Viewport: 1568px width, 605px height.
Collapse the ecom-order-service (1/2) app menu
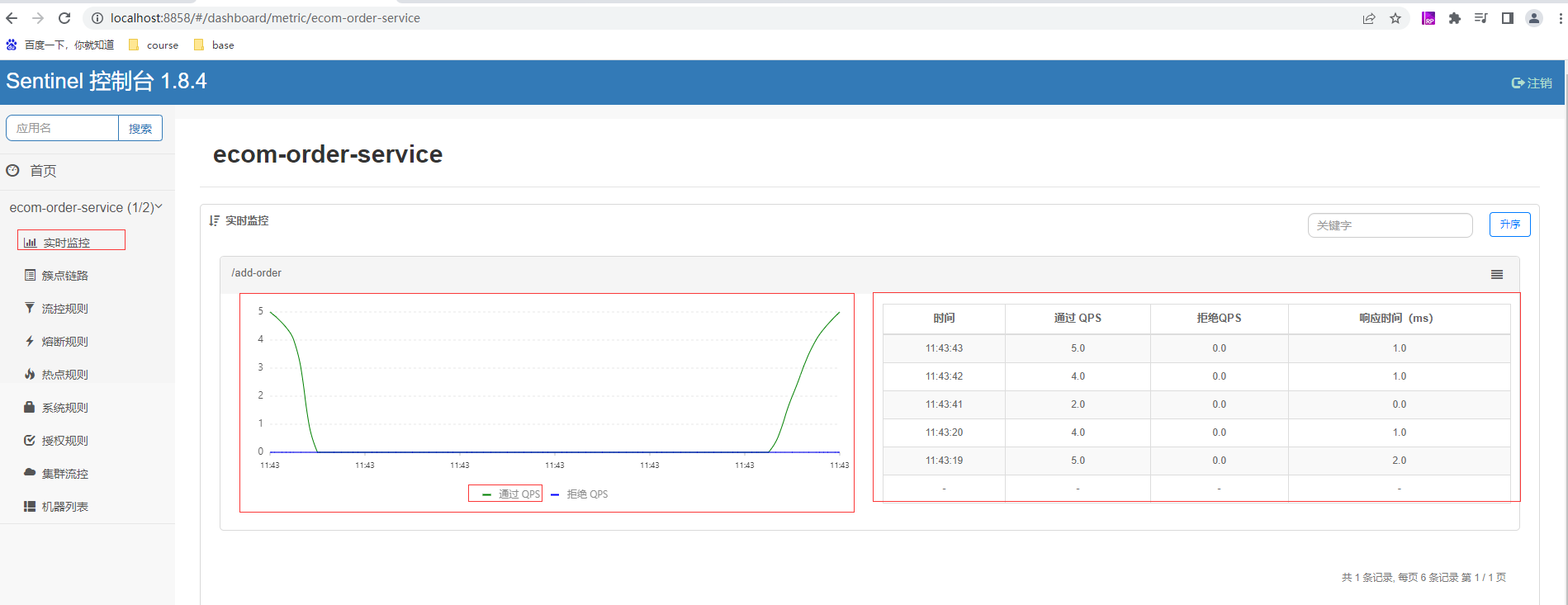[87, 207]
